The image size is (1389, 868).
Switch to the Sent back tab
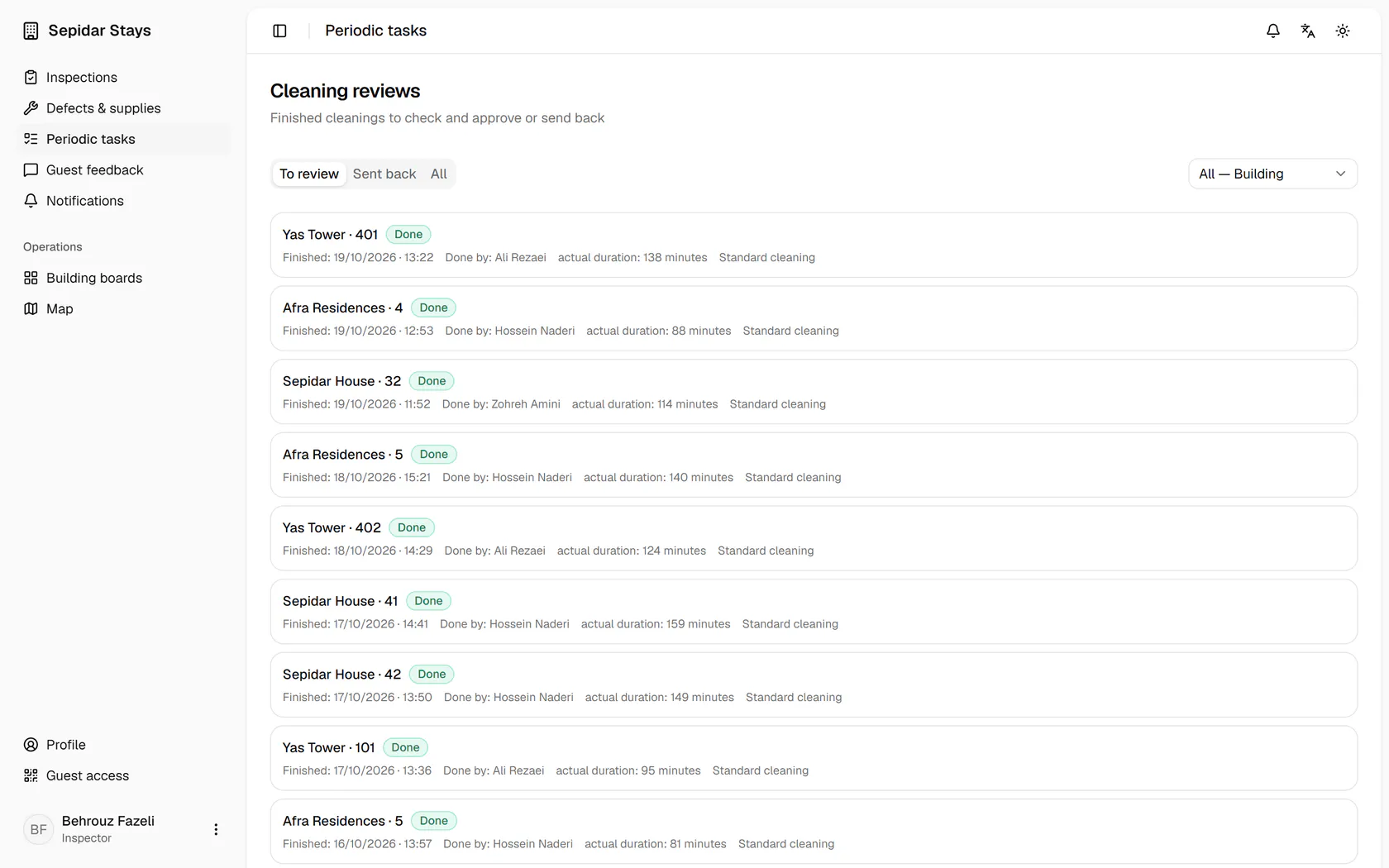(x=384, y=174)
